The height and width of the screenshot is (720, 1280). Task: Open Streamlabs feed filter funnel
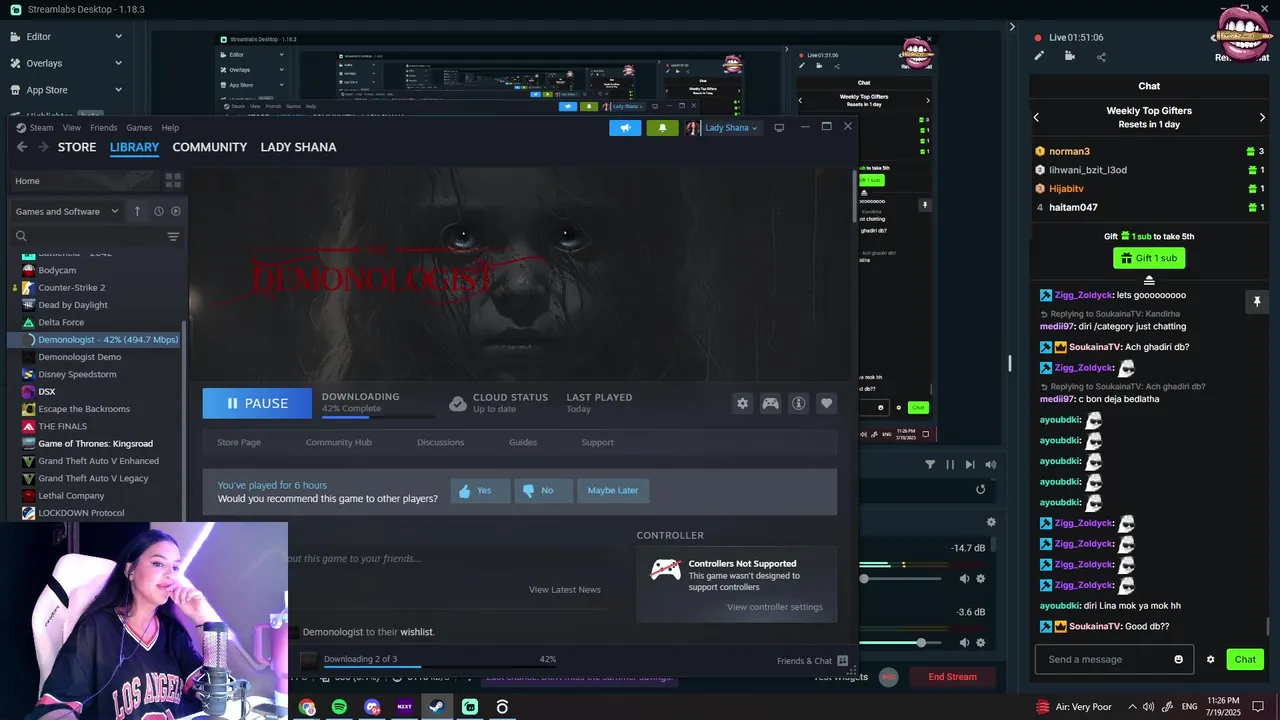click(930, 465)
